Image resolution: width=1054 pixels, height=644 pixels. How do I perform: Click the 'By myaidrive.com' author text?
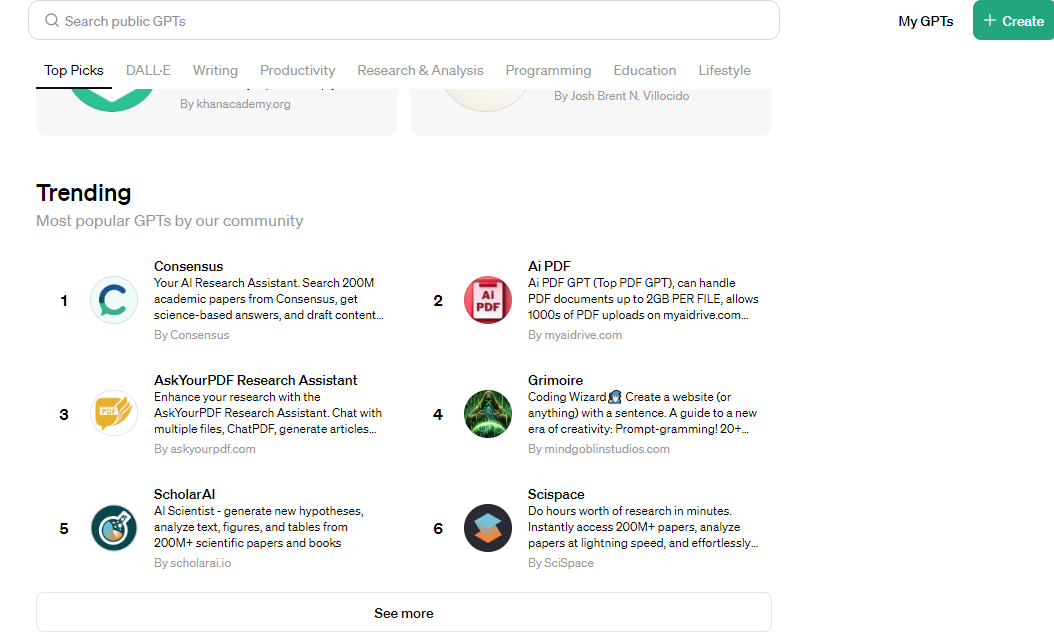click(575, 335)
